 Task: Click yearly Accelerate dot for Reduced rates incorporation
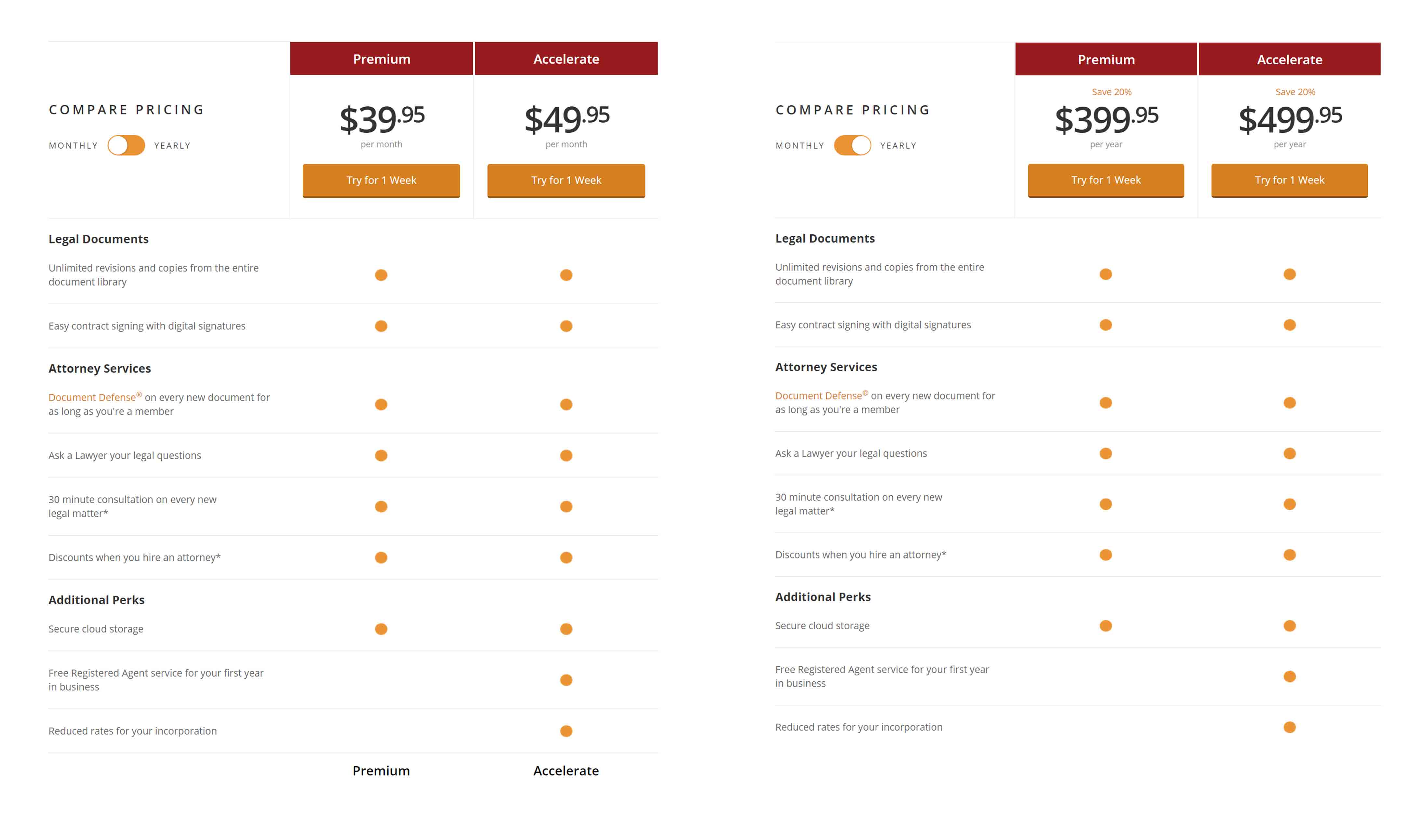[x=1289, y=727]
